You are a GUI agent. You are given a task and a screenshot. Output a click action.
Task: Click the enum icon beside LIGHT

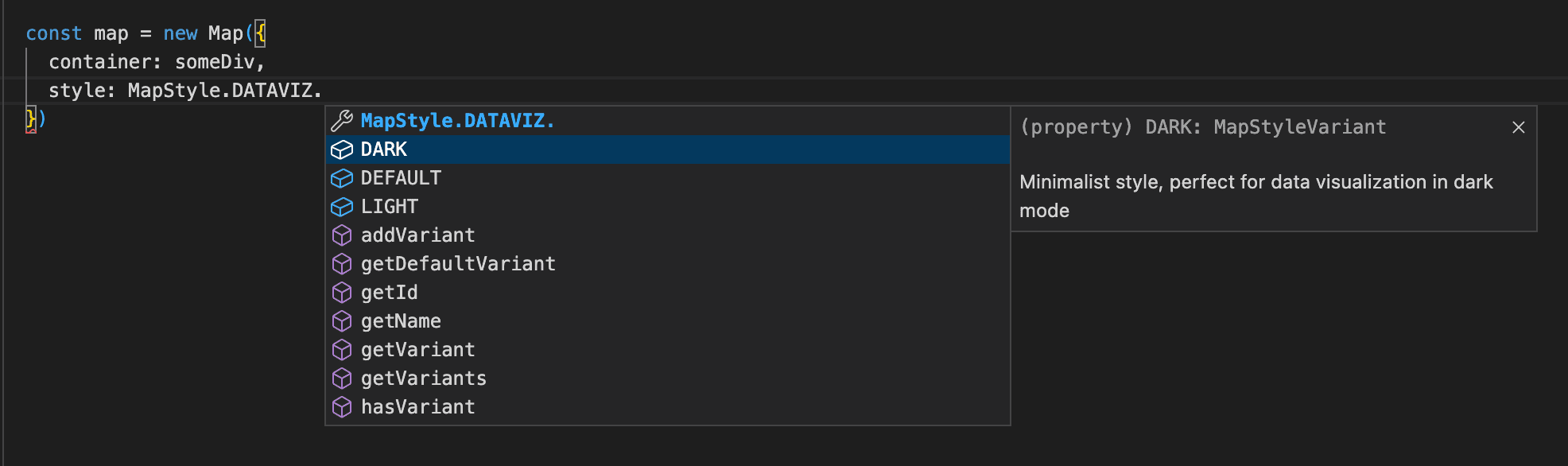(x=342, y=207)
